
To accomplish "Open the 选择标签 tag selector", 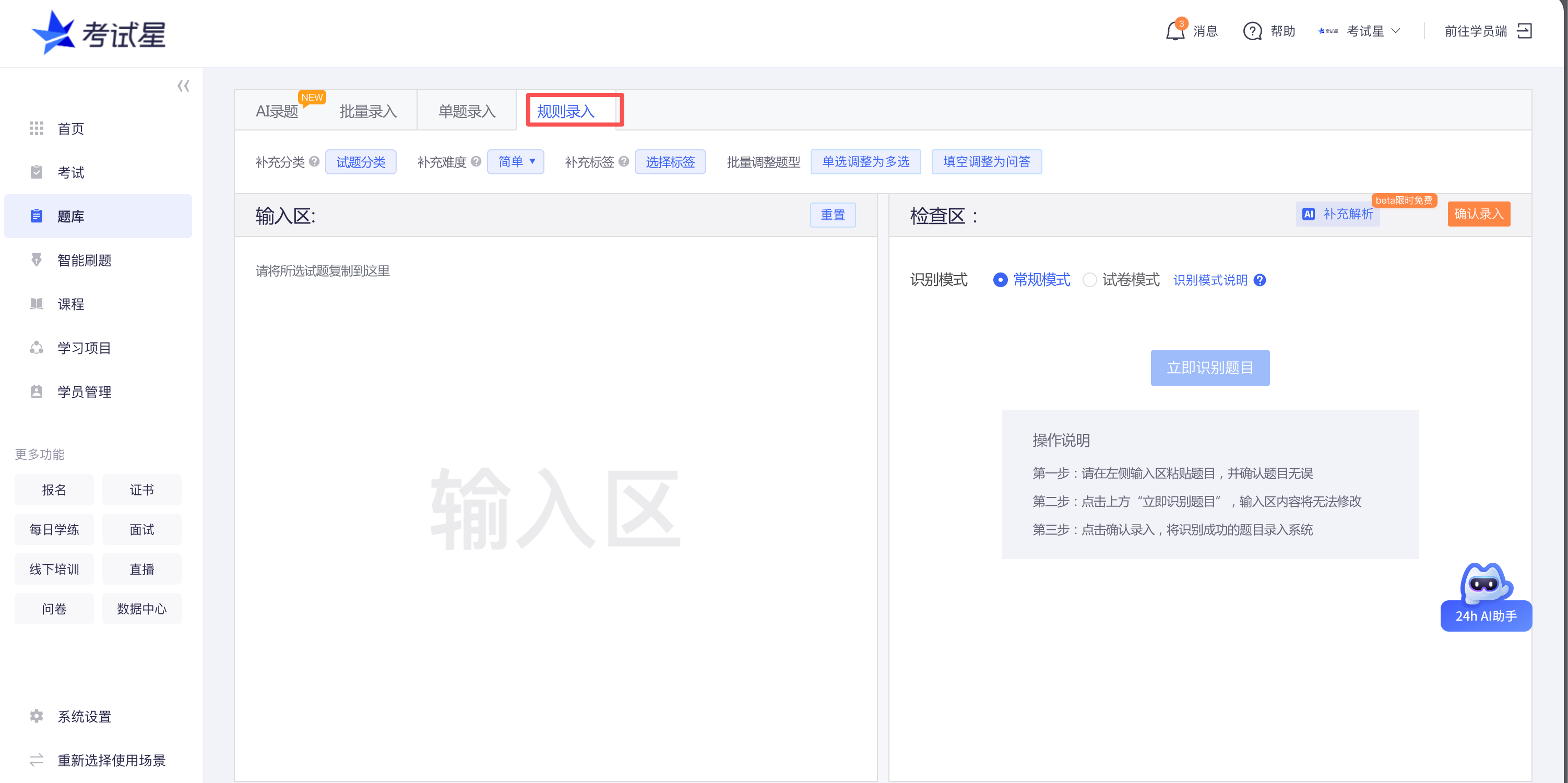I will [x=670, y=162].
